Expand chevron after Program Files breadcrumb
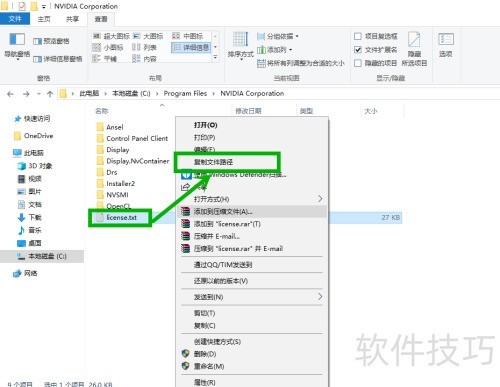Viewport: 500px width, 387px height. [x=214, y=94]
